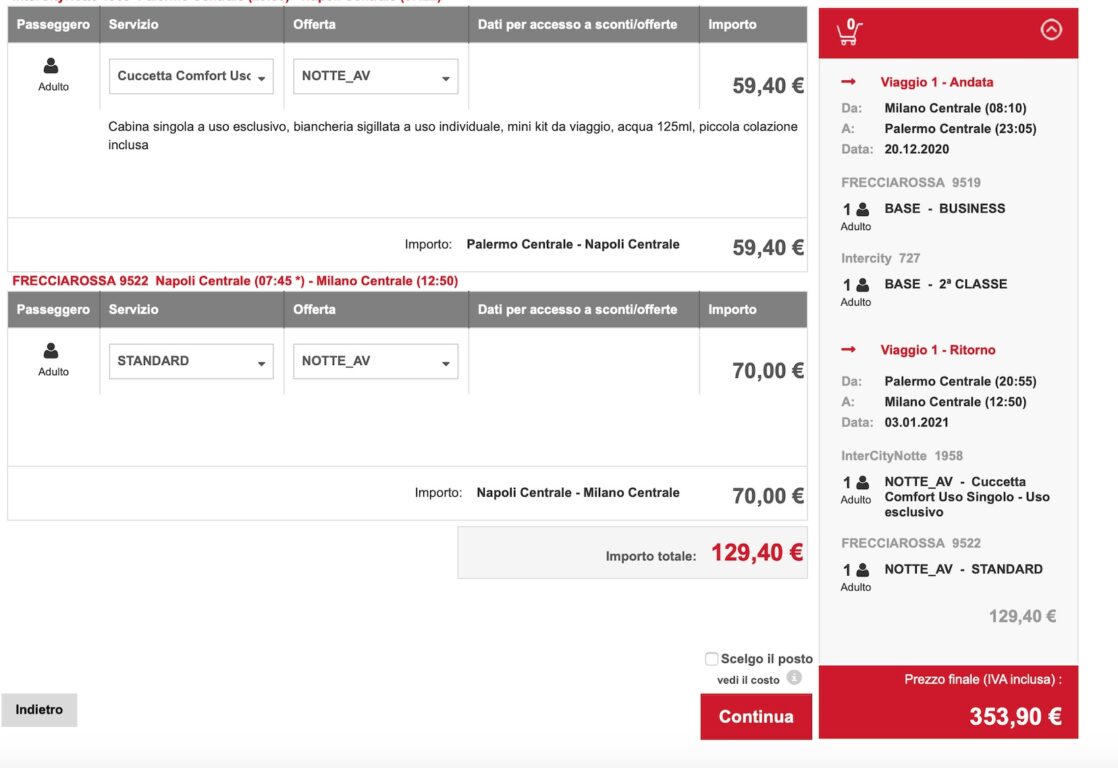Click the Viaggio 1 - Ritorno heading
The image size is (1118, 768).
tap(938, 350)
